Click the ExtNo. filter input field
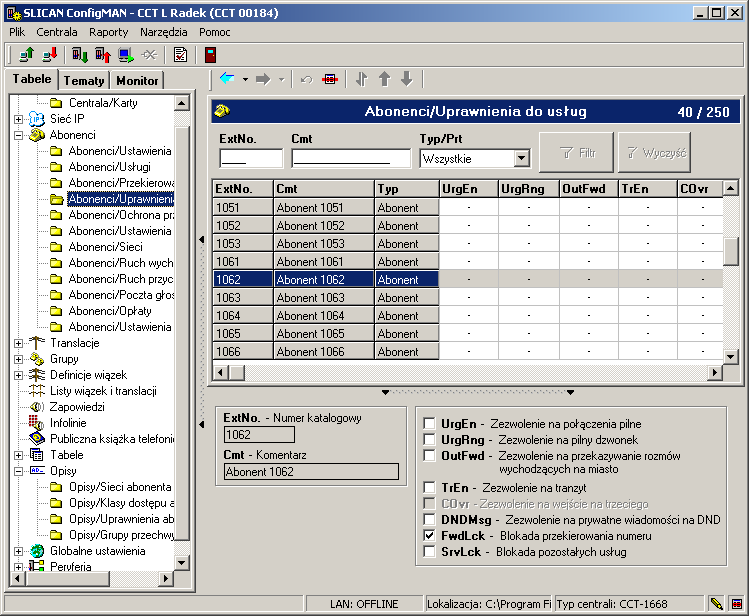The height and width of the screenshot is (616, 749). pos(251,158)
